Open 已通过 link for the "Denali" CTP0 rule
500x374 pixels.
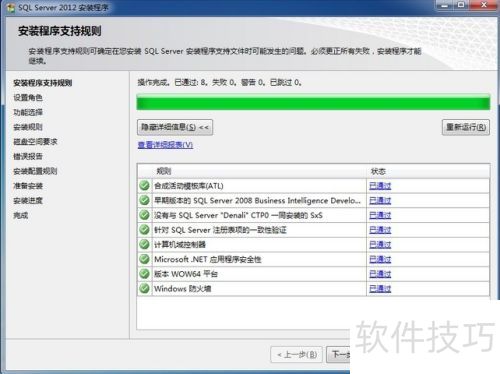coord(380,215)
